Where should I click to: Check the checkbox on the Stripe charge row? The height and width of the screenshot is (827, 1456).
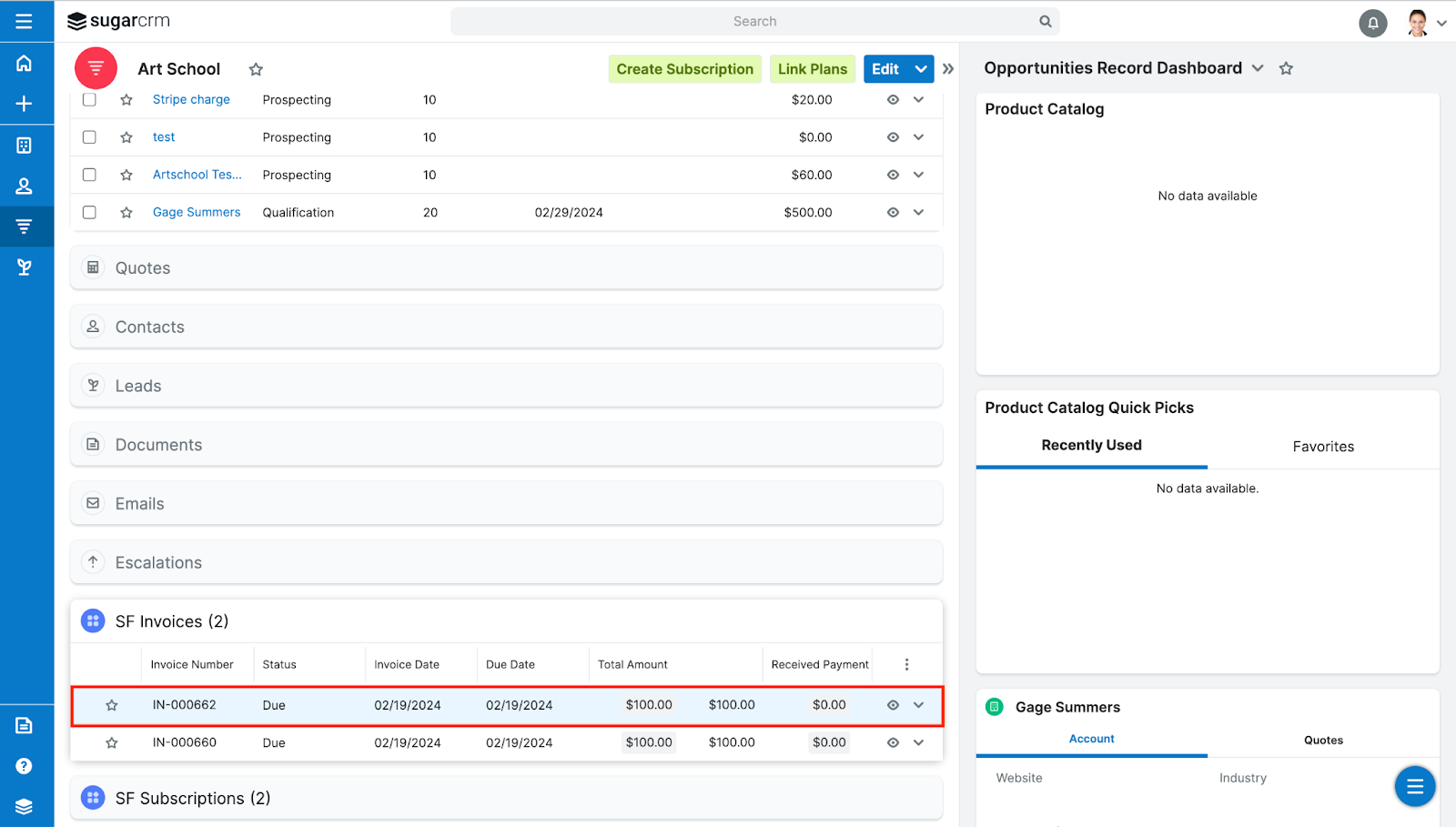(88, 100)
